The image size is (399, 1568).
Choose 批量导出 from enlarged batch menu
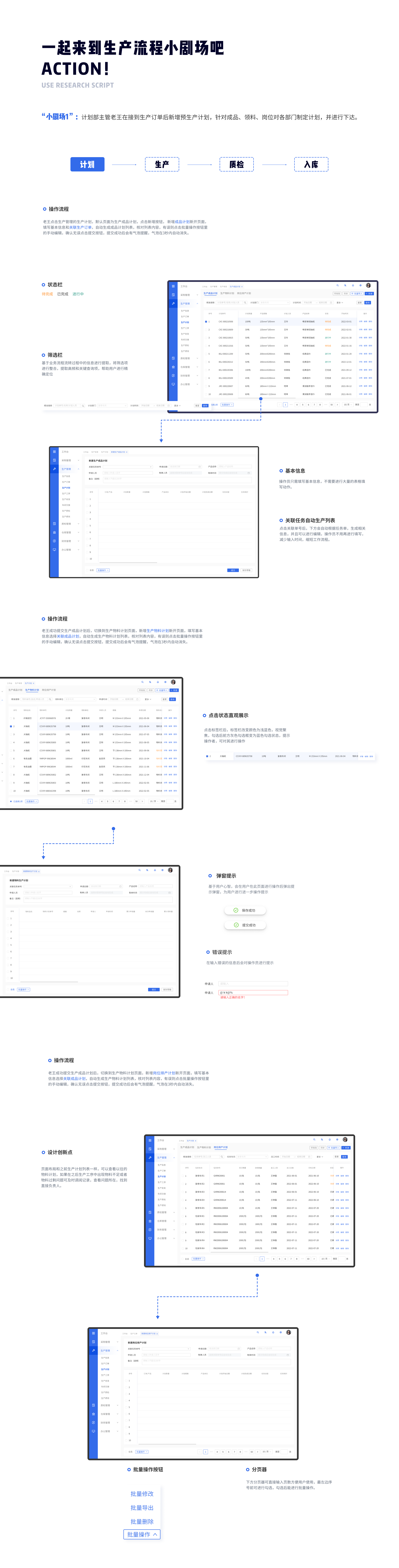click(142, 1508)
